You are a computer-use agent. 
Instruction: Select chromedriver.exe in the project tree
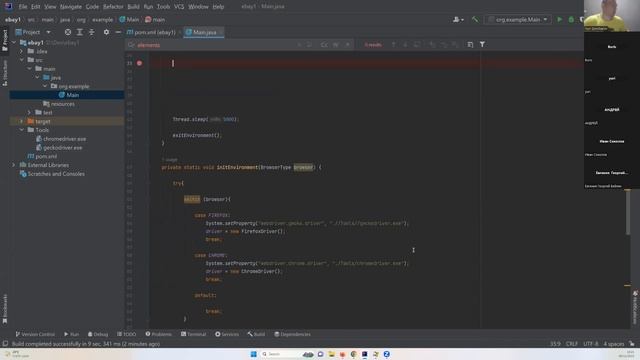click(x=61, y=139)
